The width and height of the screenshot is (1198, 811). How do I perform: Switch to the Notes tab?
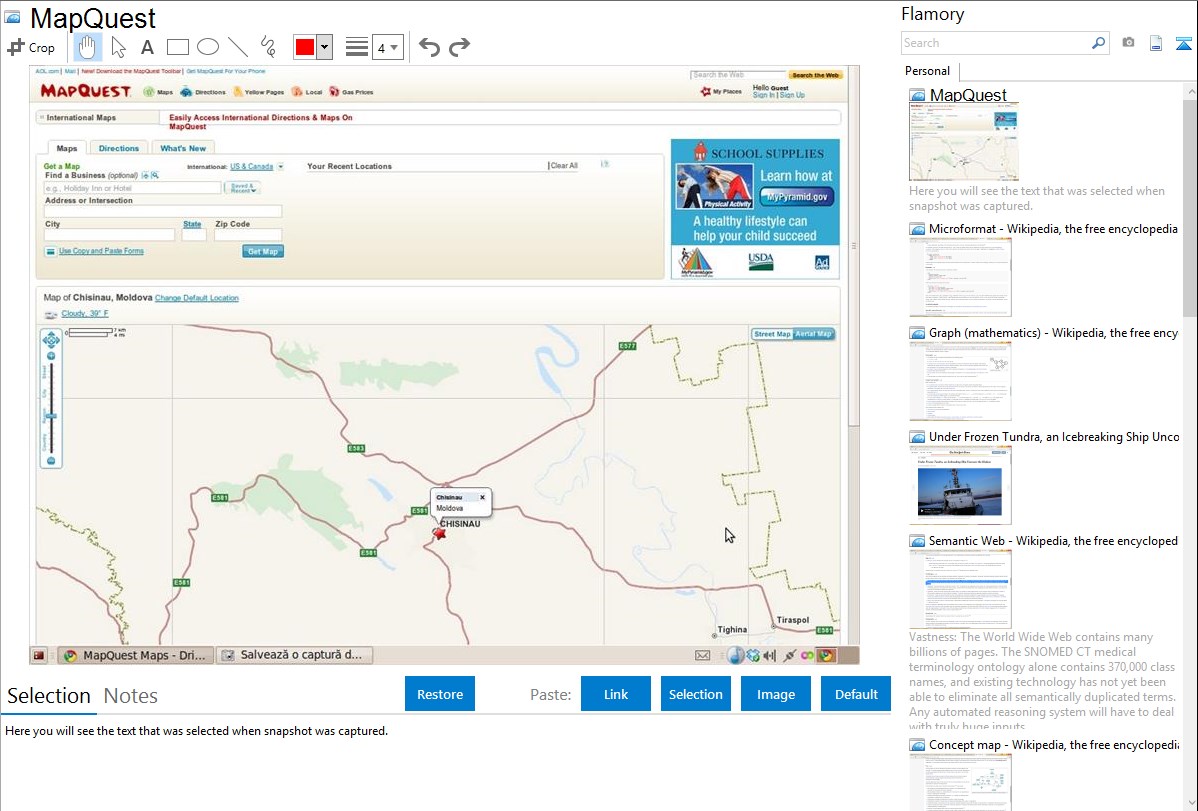(x=131, y=696)
